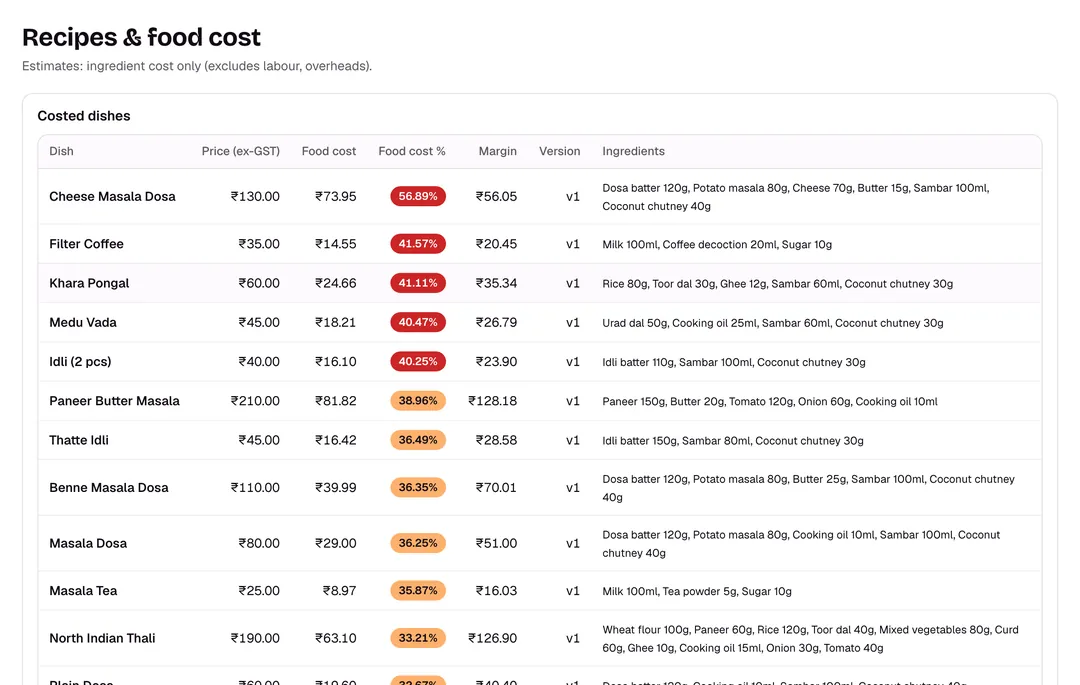Select the Benne Masala Dosa dish name
The height and width of the screenshot is (685, 1080).
109,488
